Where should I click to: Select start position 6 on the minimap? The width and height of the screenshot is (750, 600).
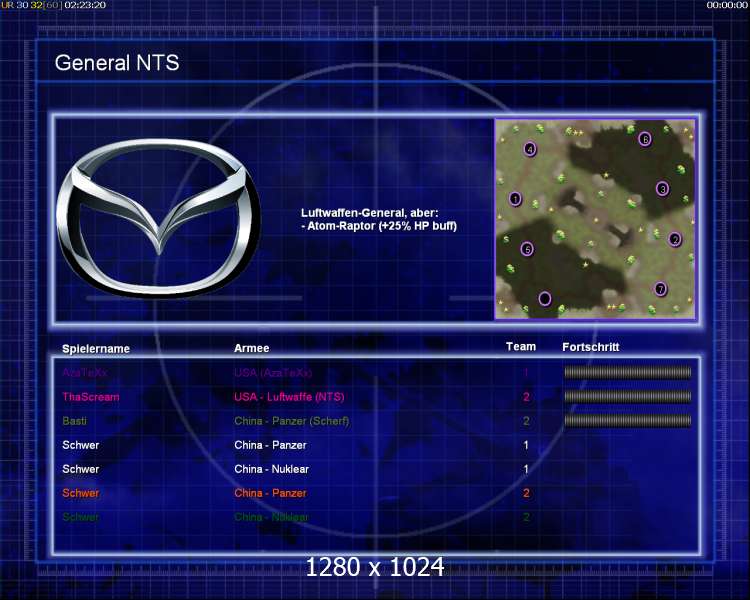[645, 139]
